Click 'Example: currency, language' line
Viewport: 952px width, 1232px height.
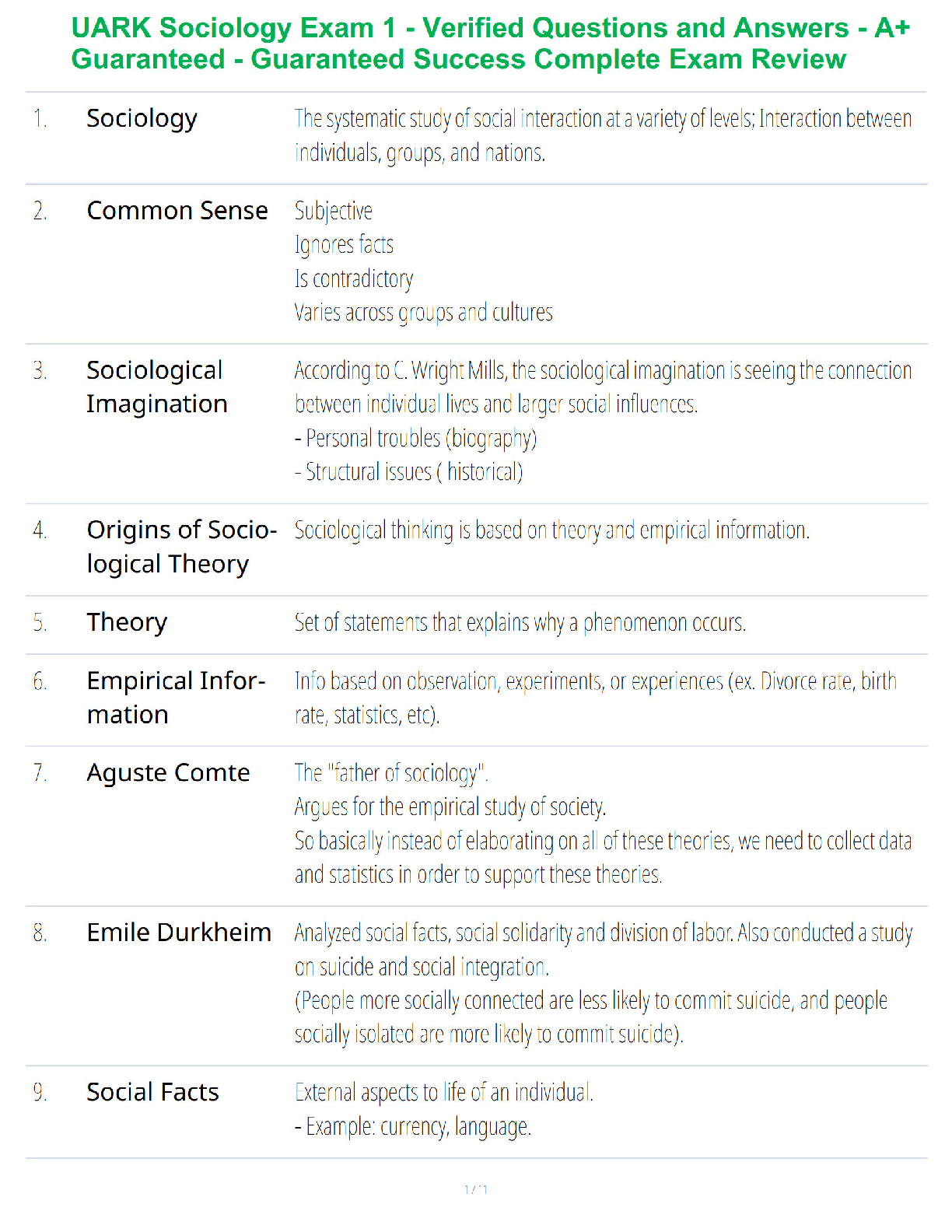click(412, 1127)
